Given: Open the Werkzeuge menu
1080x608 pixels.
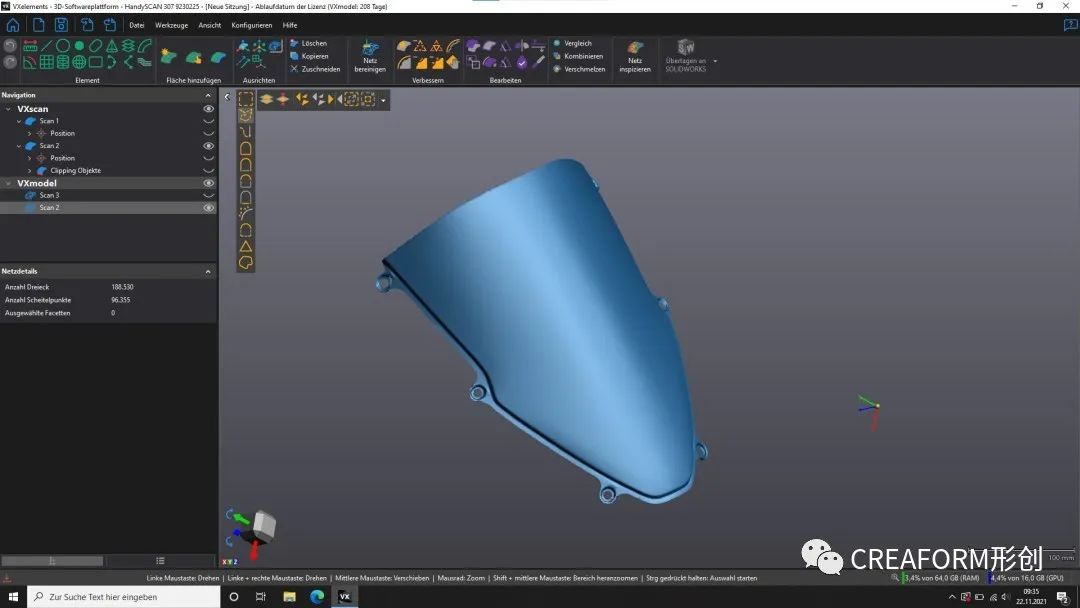Looking at the screenshot, I should (x=171, y=25).
